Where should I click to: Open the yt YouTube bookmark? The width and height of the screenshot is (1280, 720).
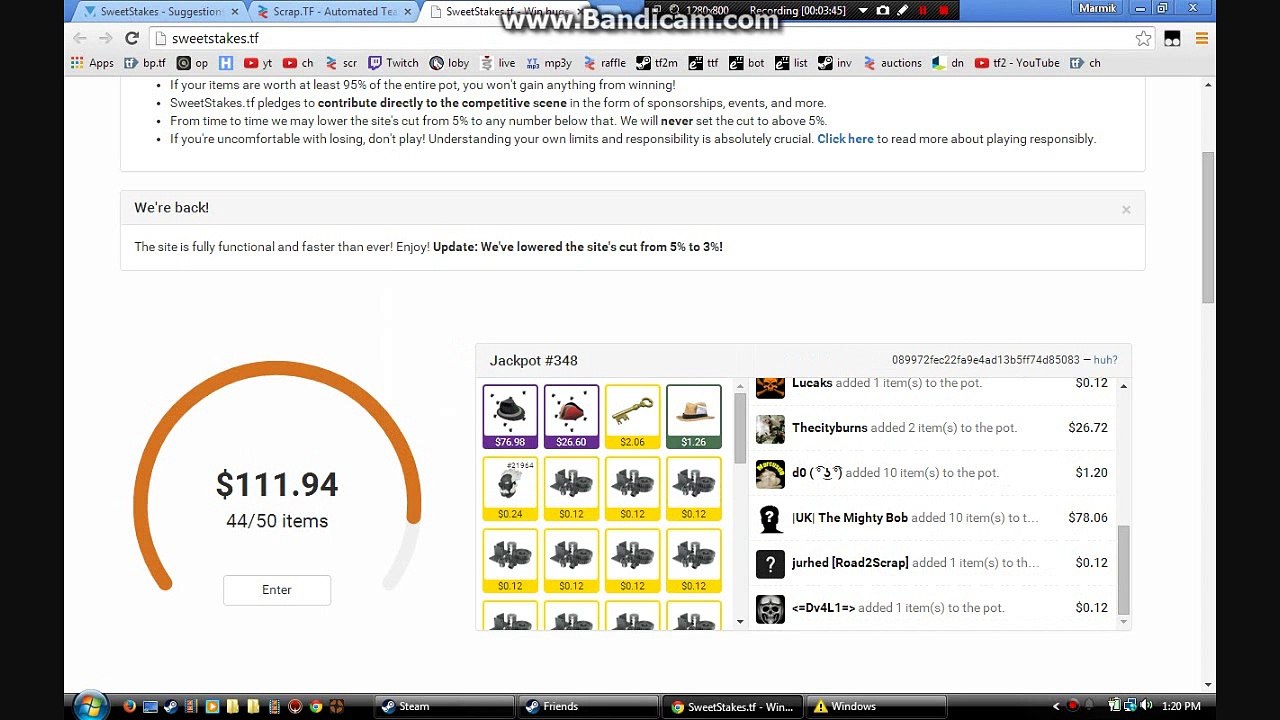pos(258,63)
